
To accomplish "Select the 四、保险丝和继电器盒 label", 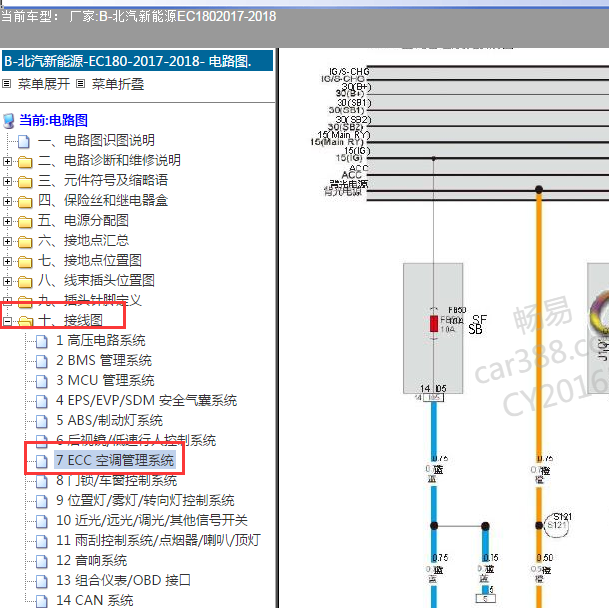I will tap(103, 200).
